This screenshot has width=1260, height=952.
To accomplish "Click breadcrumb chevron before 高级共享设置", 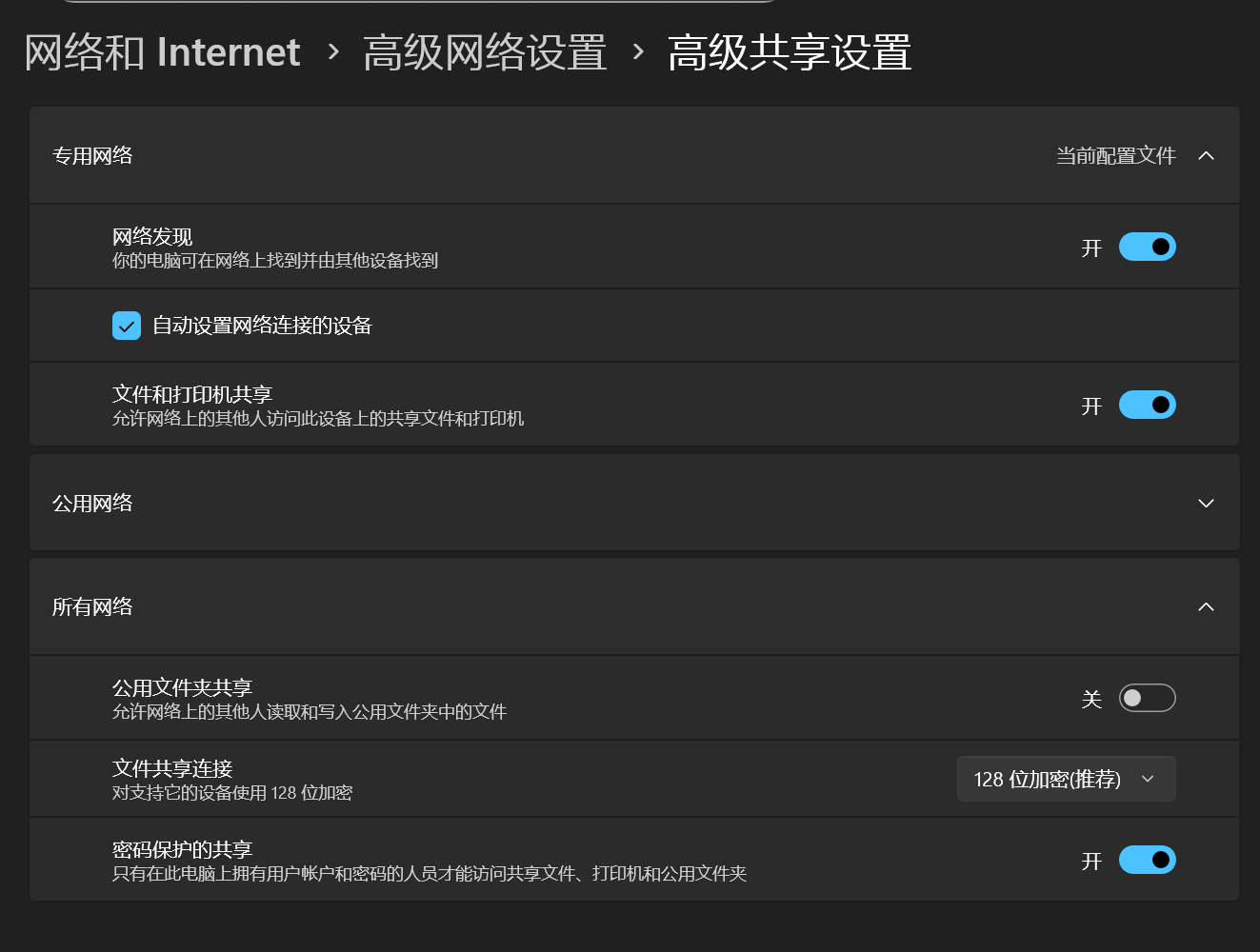I will [638, 51].
